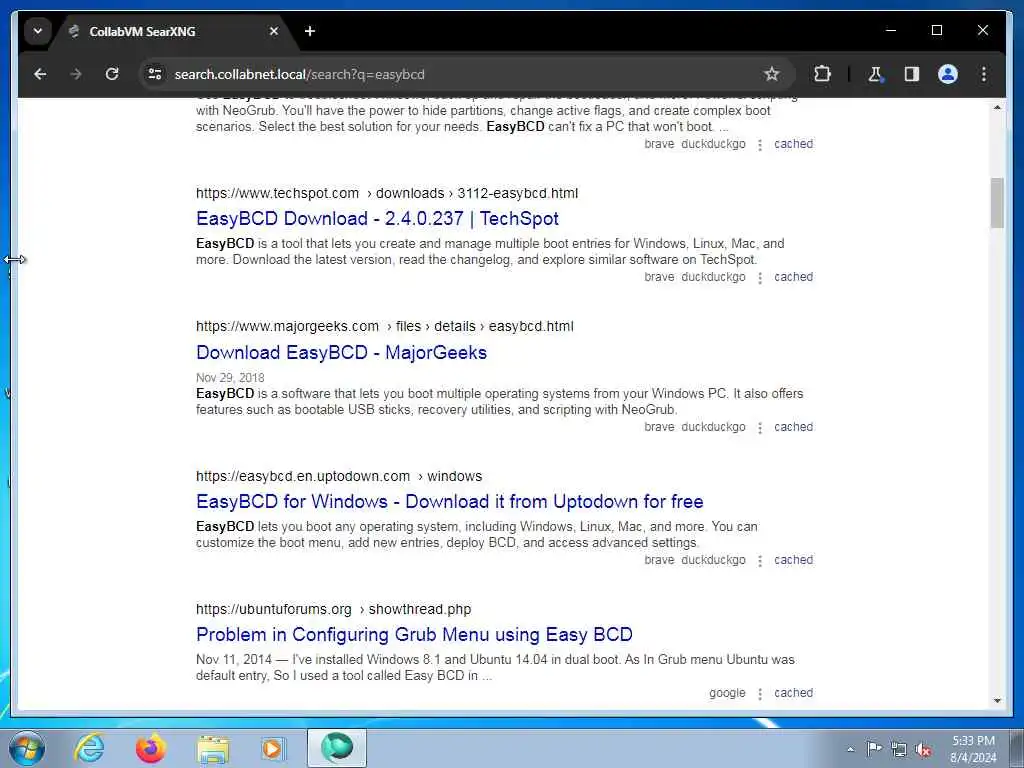The width and height of the screenshot is (1024, 768).
Task: Open Download EasyBCD MajorGeeks result
Action: pos(342,353)
